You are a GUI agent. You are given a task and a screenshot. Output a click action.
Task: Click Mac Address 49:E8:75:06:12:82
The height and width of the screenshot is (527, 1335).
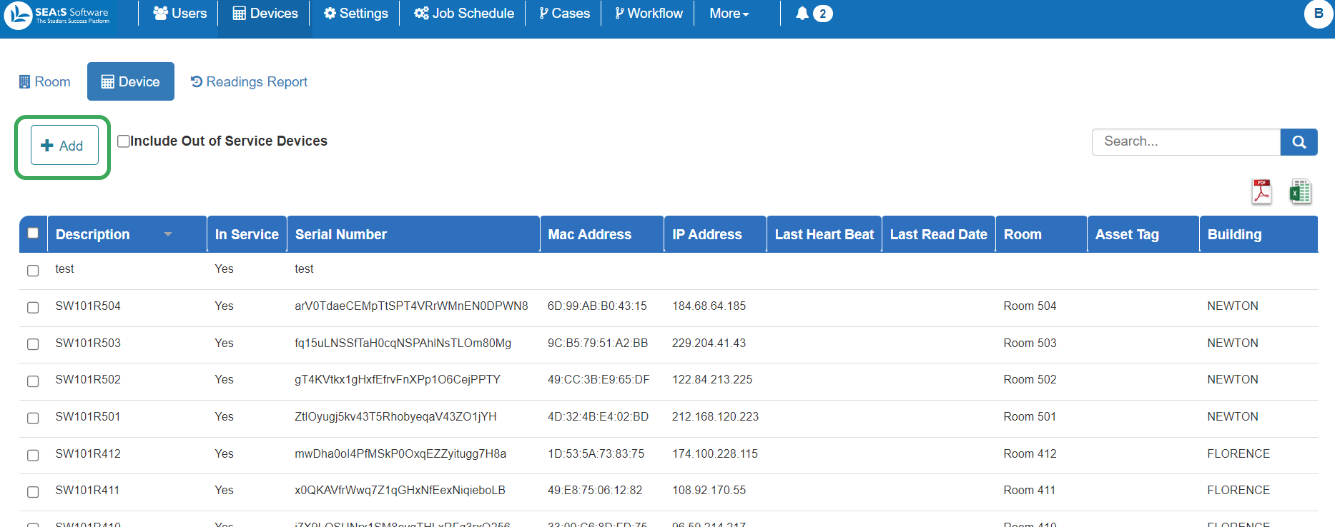(x=595, y=491)
